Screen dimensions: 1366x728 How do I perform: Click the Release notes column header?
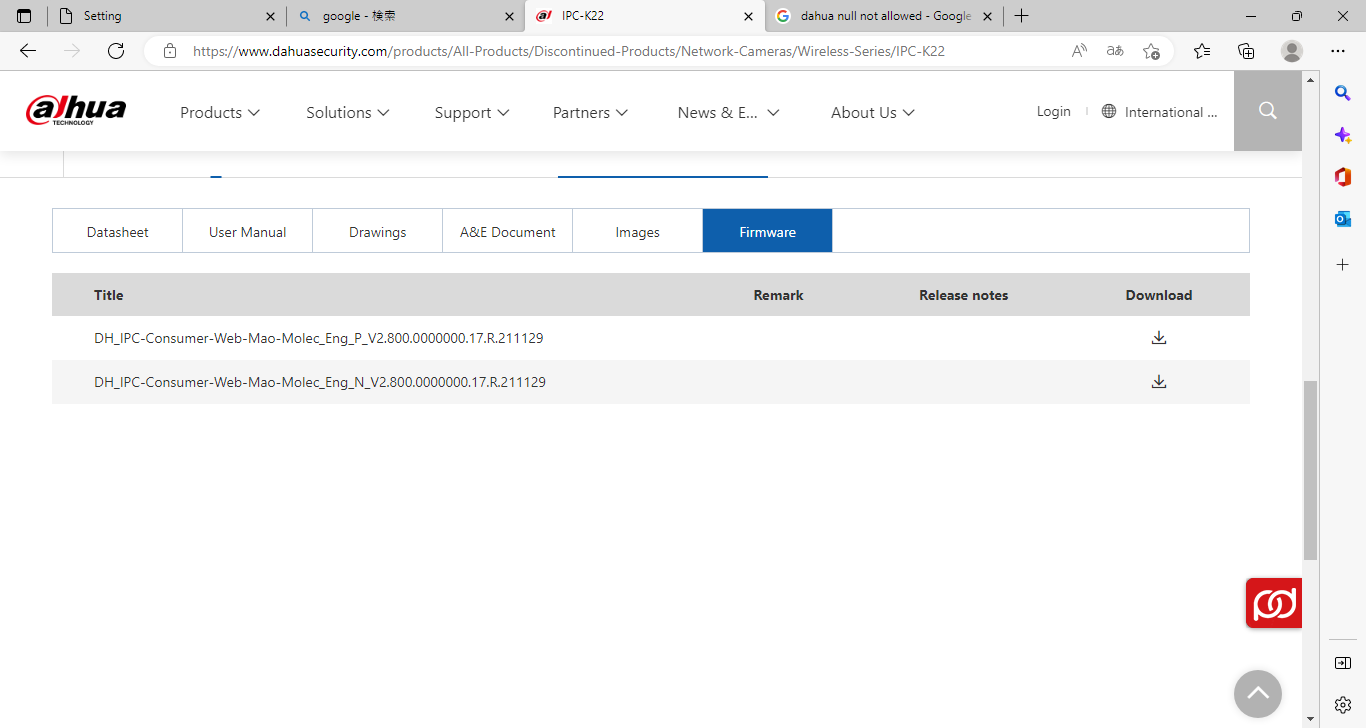tap(963, 295)
